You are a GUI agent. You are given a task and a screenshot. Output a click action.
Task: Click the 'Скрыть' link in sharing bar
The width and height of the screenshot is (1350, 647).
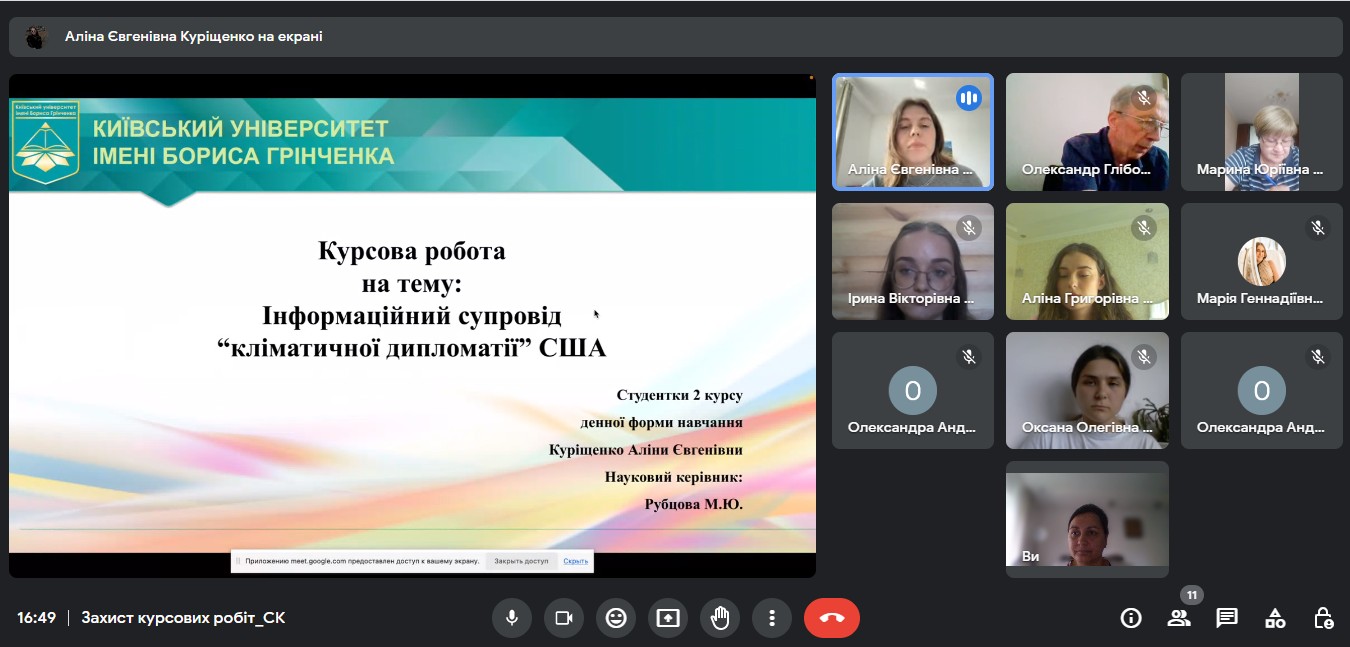click(575, 561)
